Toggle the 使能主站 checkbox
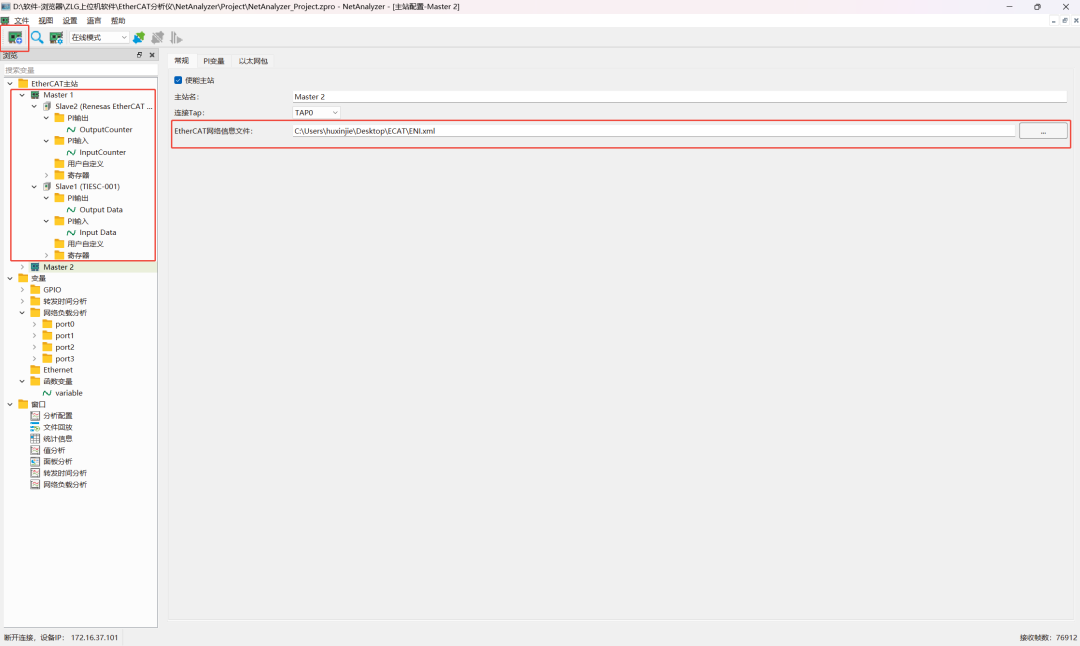 tap(178, 80)
